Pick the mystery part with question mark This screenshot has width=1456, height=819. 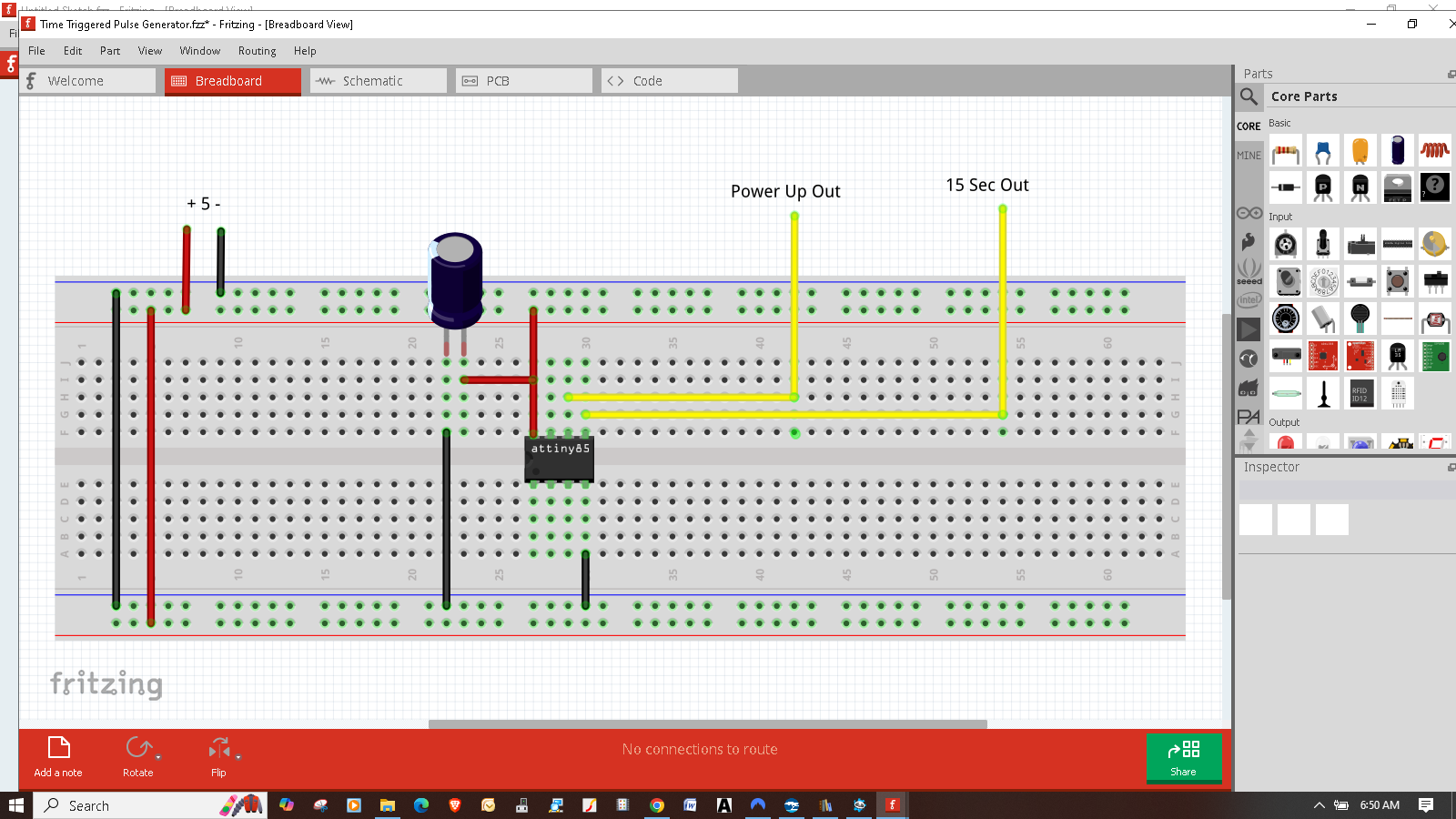[x=1435, y=187]
